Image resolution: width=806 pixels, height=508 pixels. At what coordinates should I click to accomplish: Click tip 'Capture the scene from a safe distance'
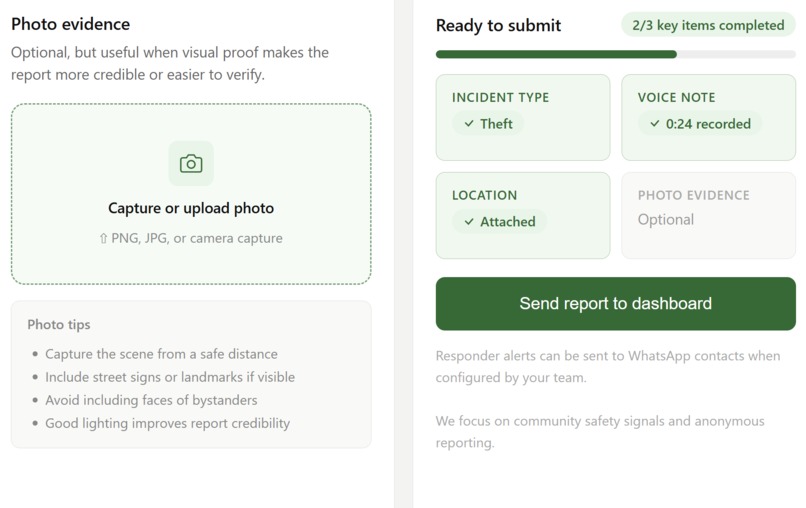point(161,354)
